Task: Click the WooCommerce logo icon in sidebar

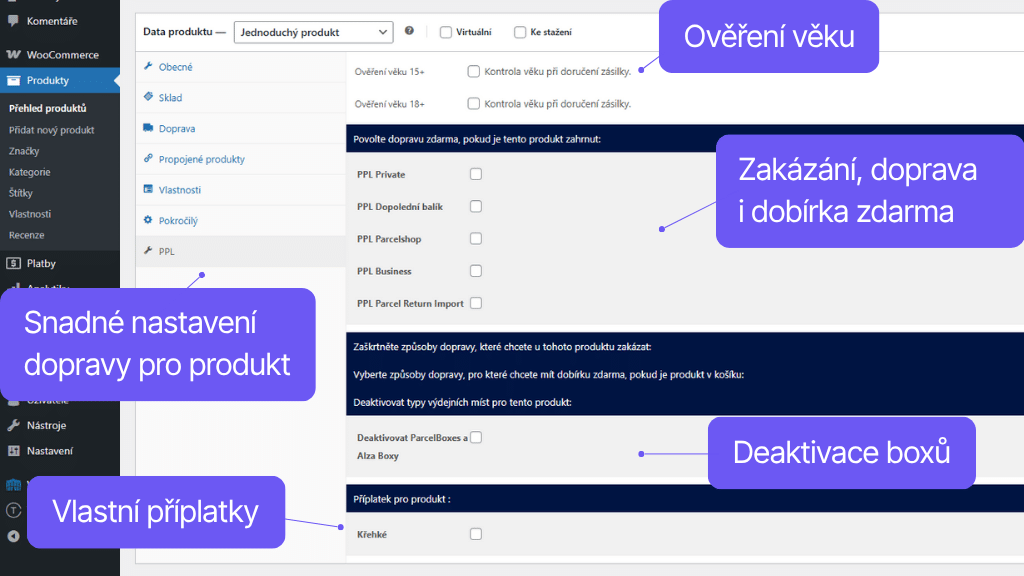Action: pyautogui.click(x=14, y=55)
